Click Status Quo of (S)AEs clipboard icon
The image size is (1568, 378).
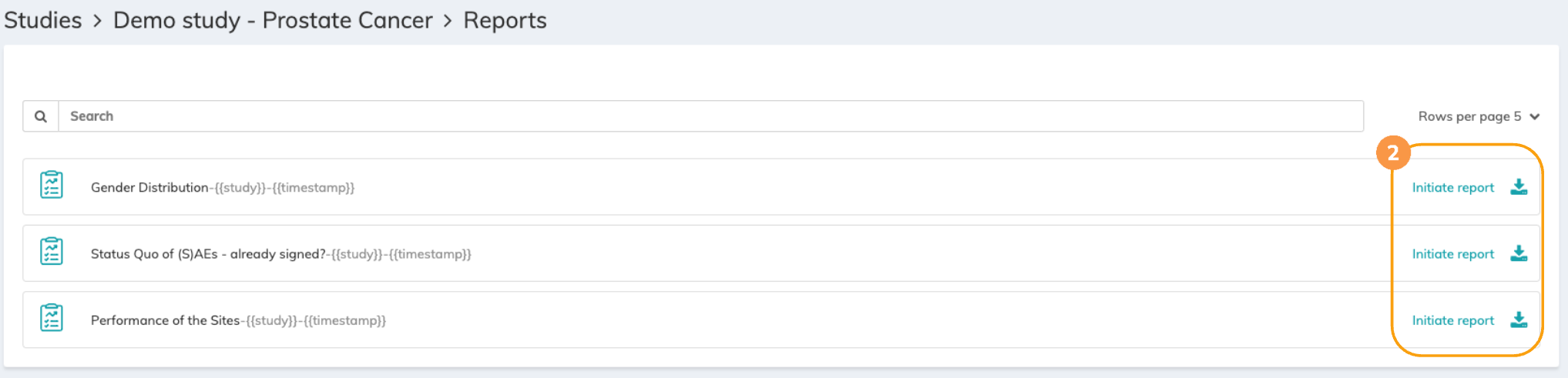click(x=52, y=252)
